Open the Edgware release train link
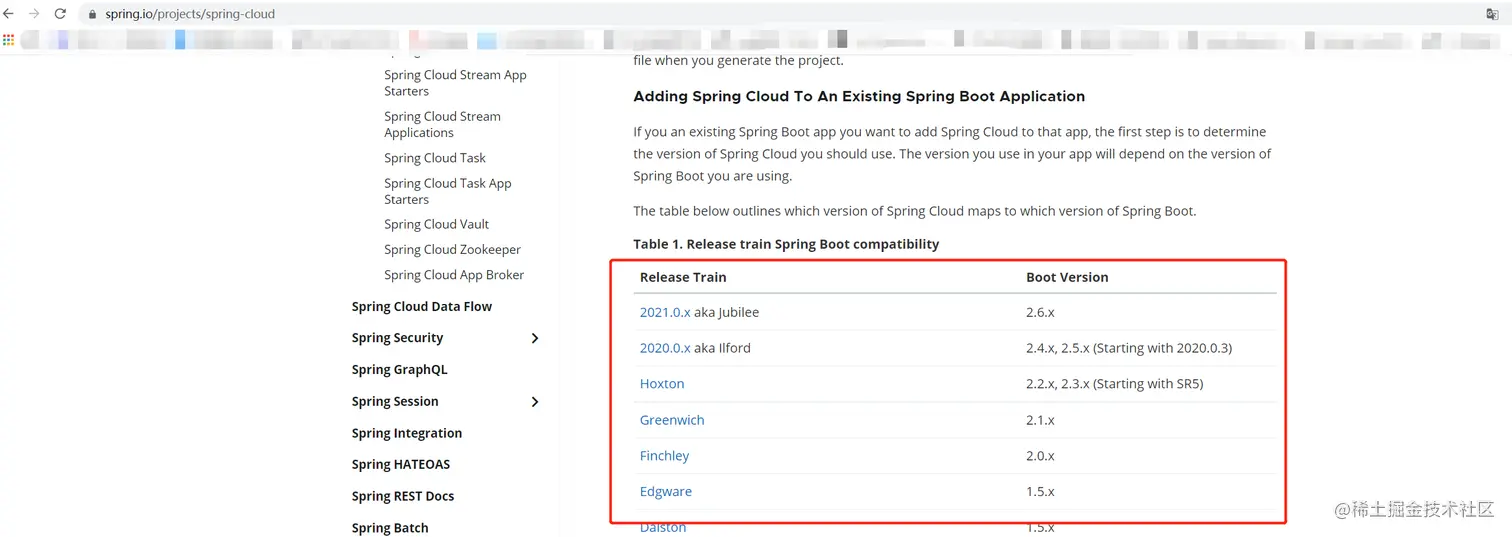The height and width of the screenshot is (537, 1512). [666, 492]
